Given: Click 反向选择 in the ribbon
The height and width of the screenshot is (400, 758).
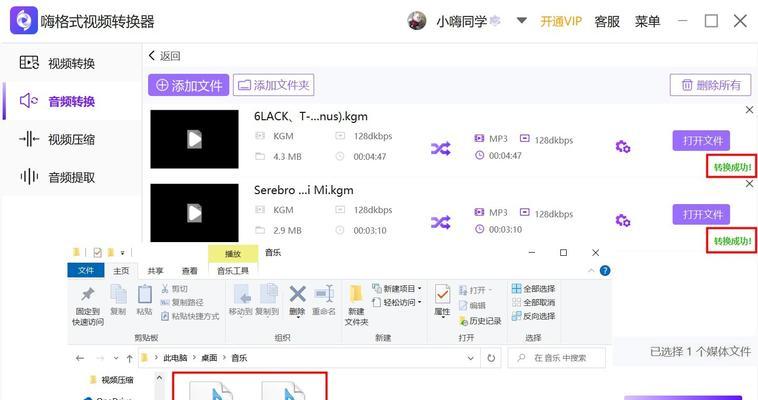Looking at the screenshot, I should point(533,316).
